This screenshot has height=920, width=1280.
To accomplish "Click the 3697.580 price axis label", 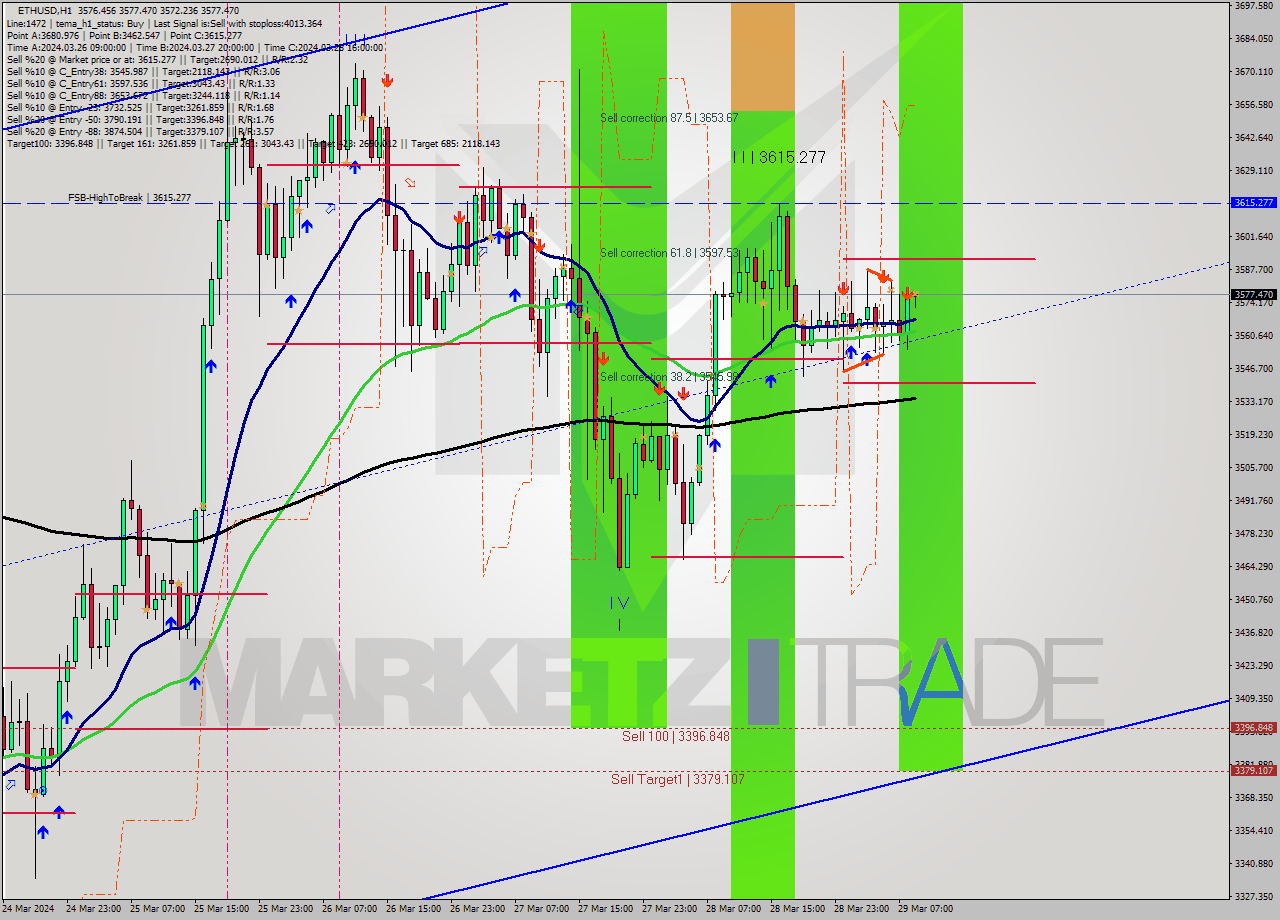I will pos(1253,6).
